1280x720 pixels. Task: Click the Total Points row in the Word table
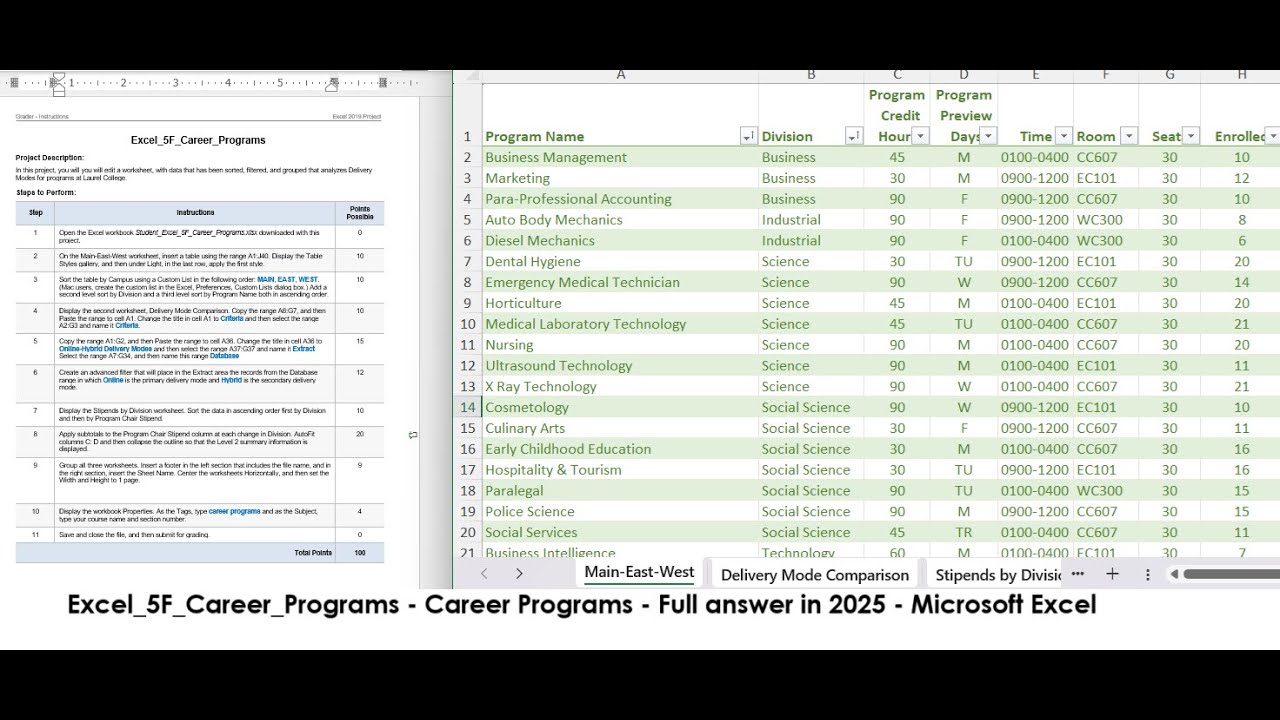click(200, 553)
